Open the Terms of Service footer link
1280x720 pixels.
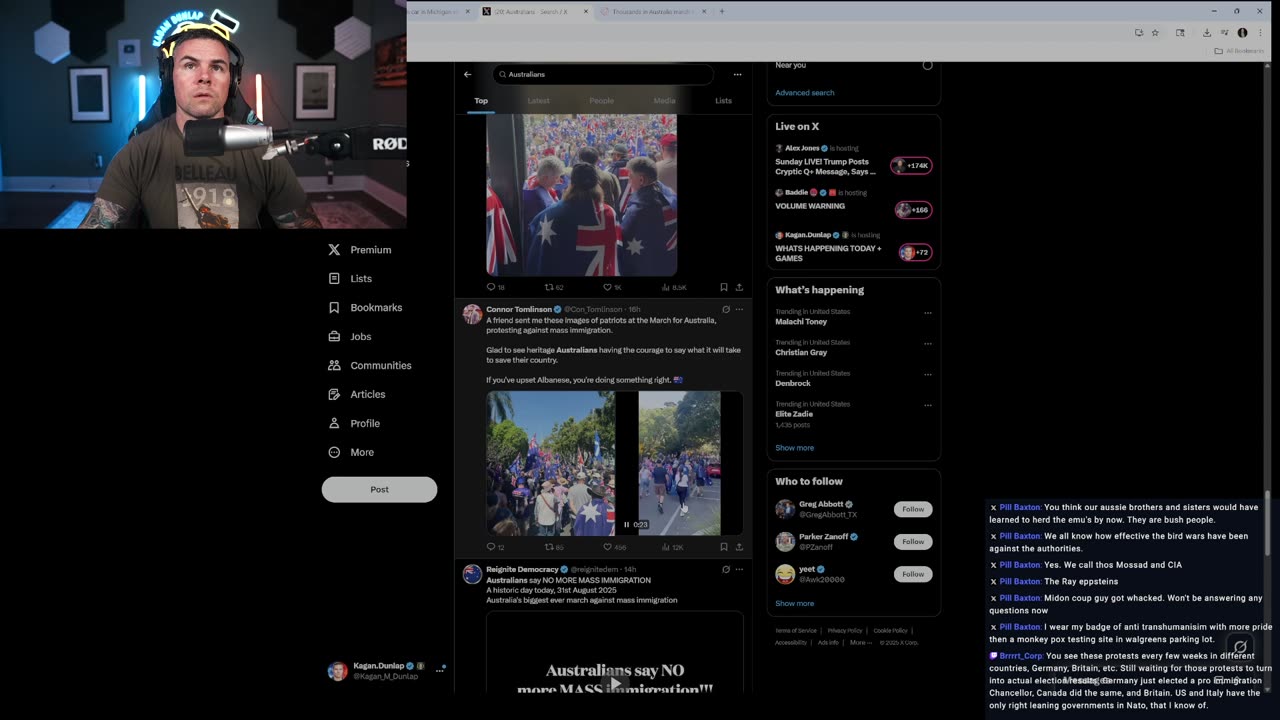pyautogui.click(x=796, y=631)
